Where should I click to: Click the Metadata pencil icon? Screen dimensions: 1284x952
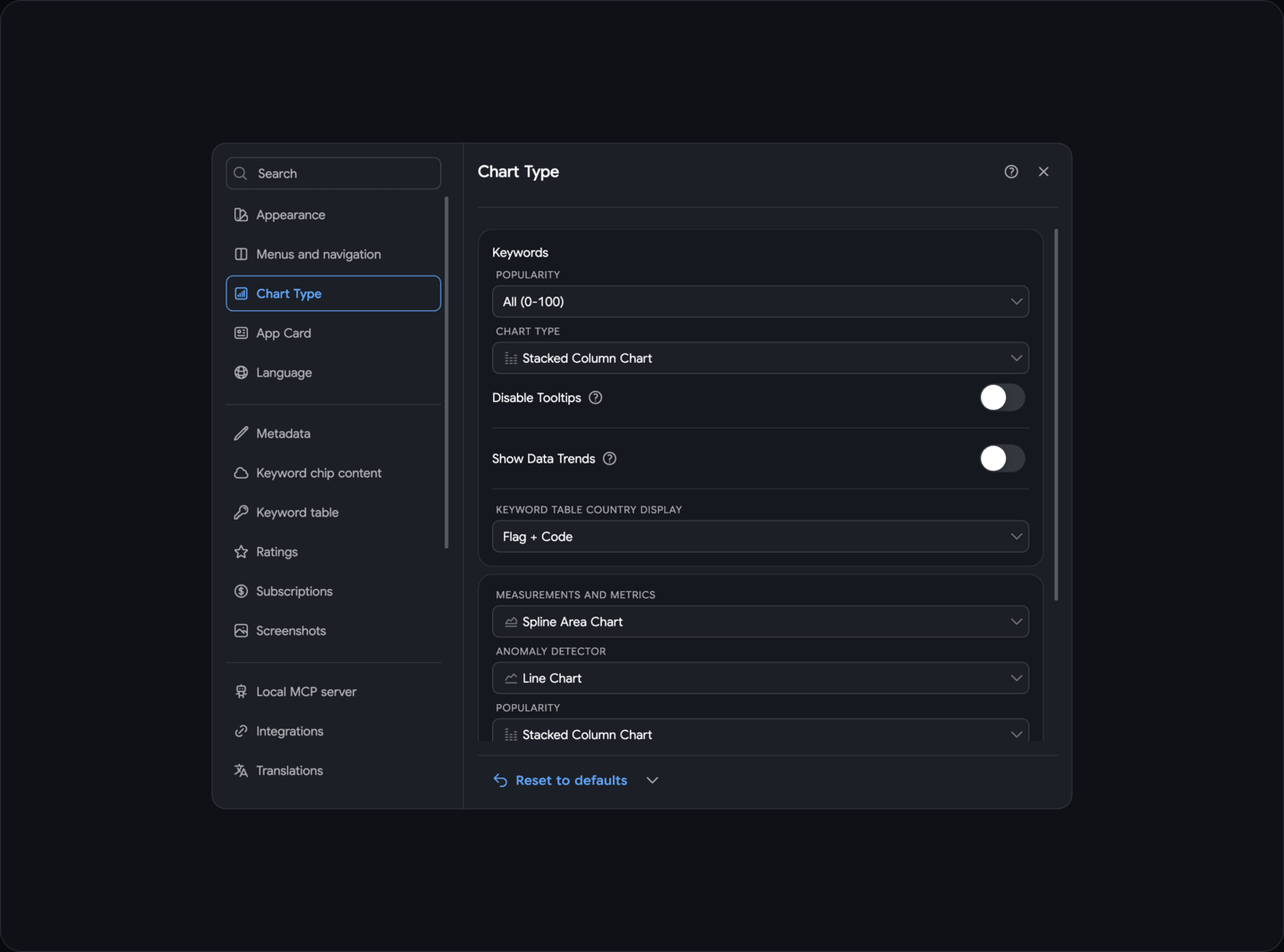coord(241,433)
